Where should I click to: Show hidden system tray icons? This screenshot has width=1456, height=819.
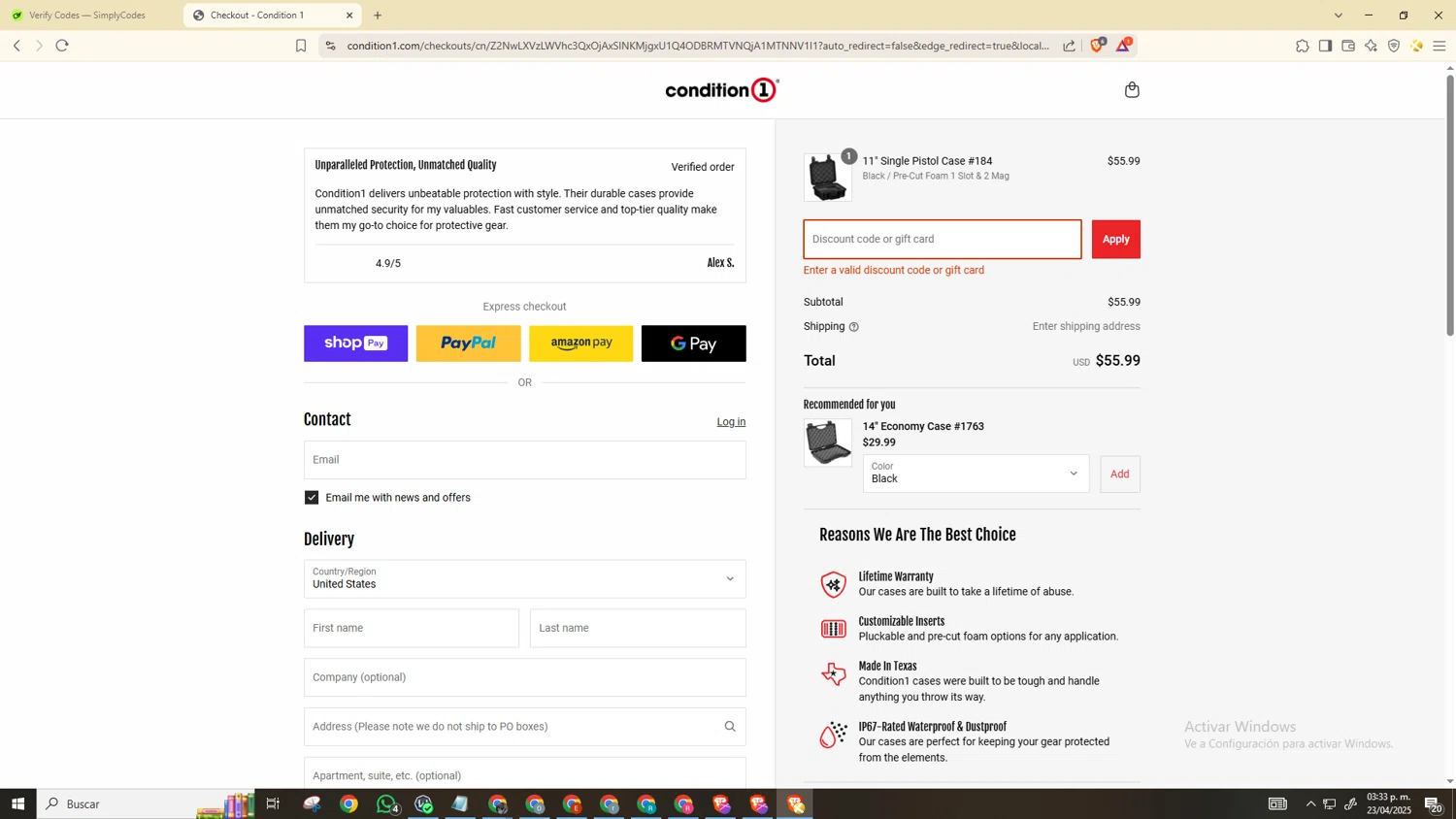[x=1310, y=804]
